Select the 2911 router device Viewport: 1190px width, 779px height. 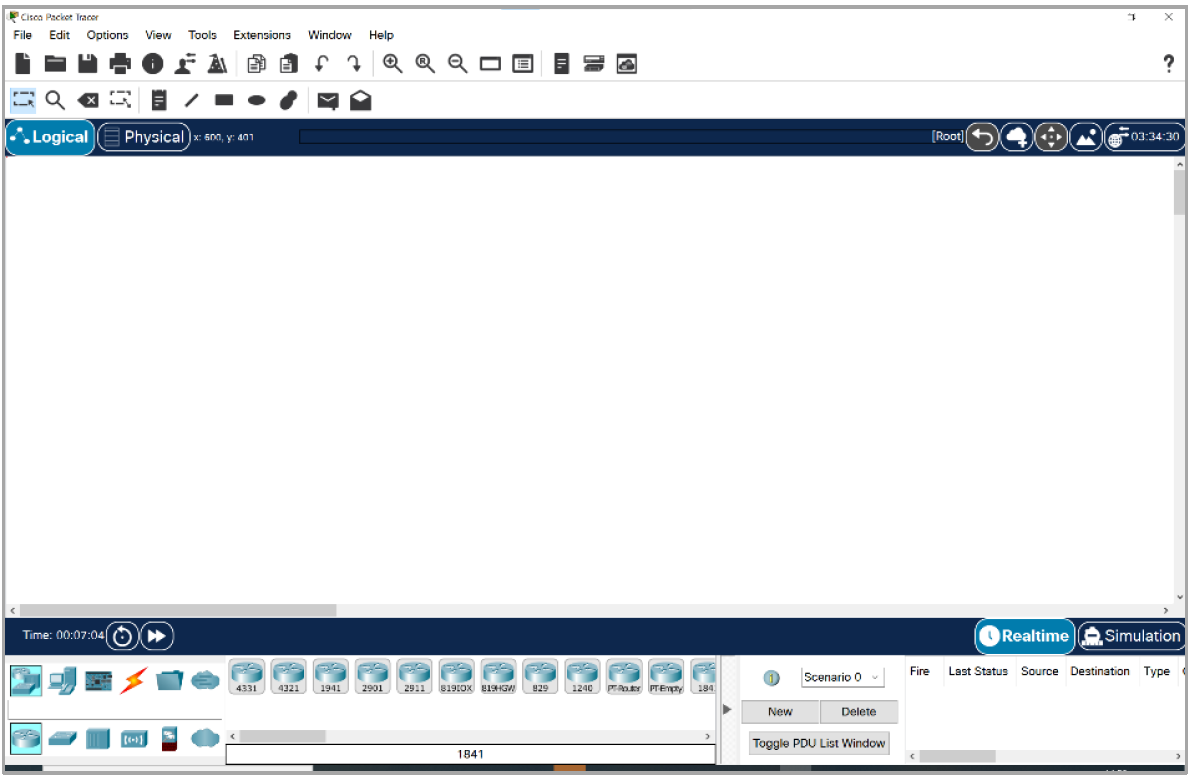pos(414,677)
